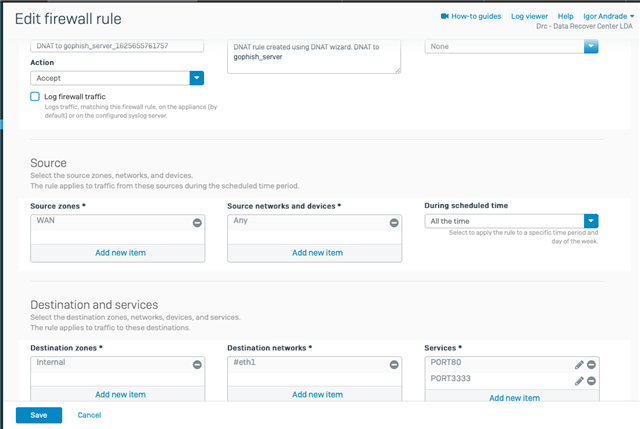Remove Any from Source networks and devices
Image resolution: width=640 pixels, height=429 pixels.
(x=394, y=222)
